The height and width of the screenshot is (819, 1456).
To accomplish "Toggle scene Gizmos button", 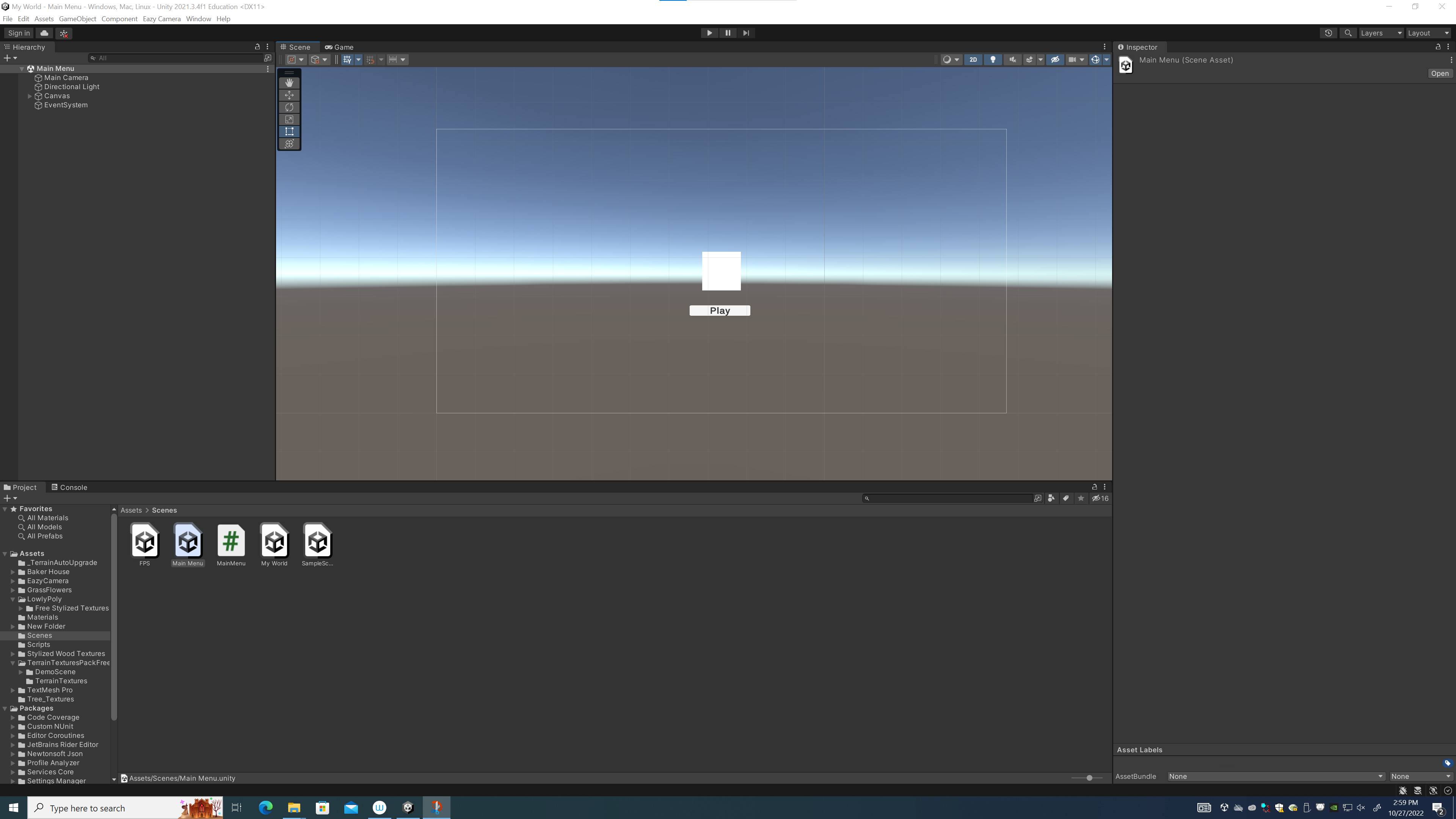I will [x=1095, y=60].
